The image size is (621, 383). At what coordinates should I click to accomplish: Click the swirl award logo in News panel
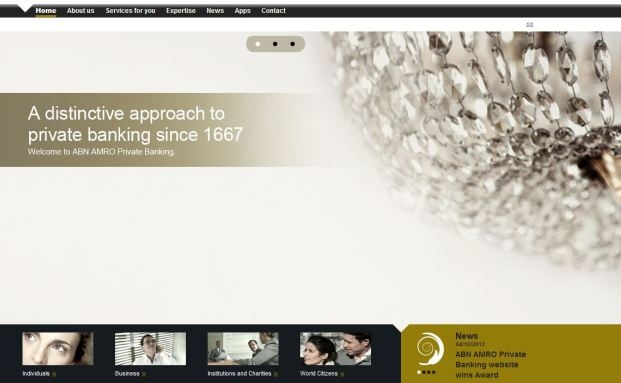tap(430, 349)
